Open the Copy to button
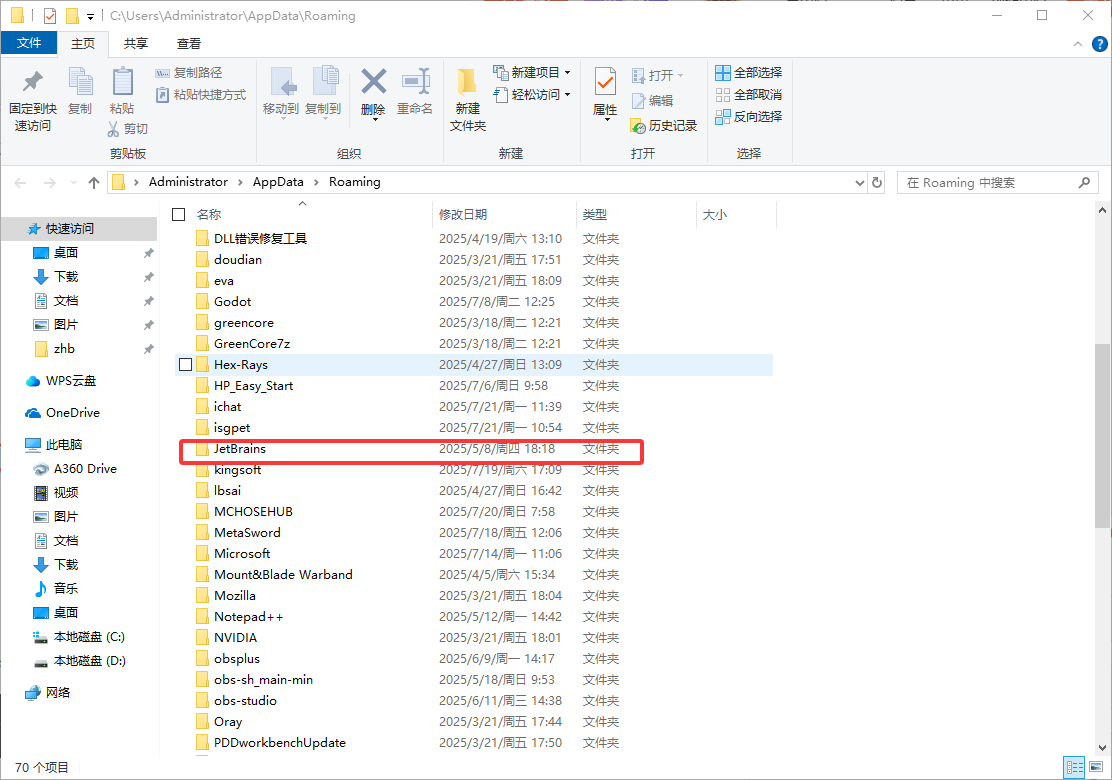Screen dimensions: 1112x780 pos(323,92)
